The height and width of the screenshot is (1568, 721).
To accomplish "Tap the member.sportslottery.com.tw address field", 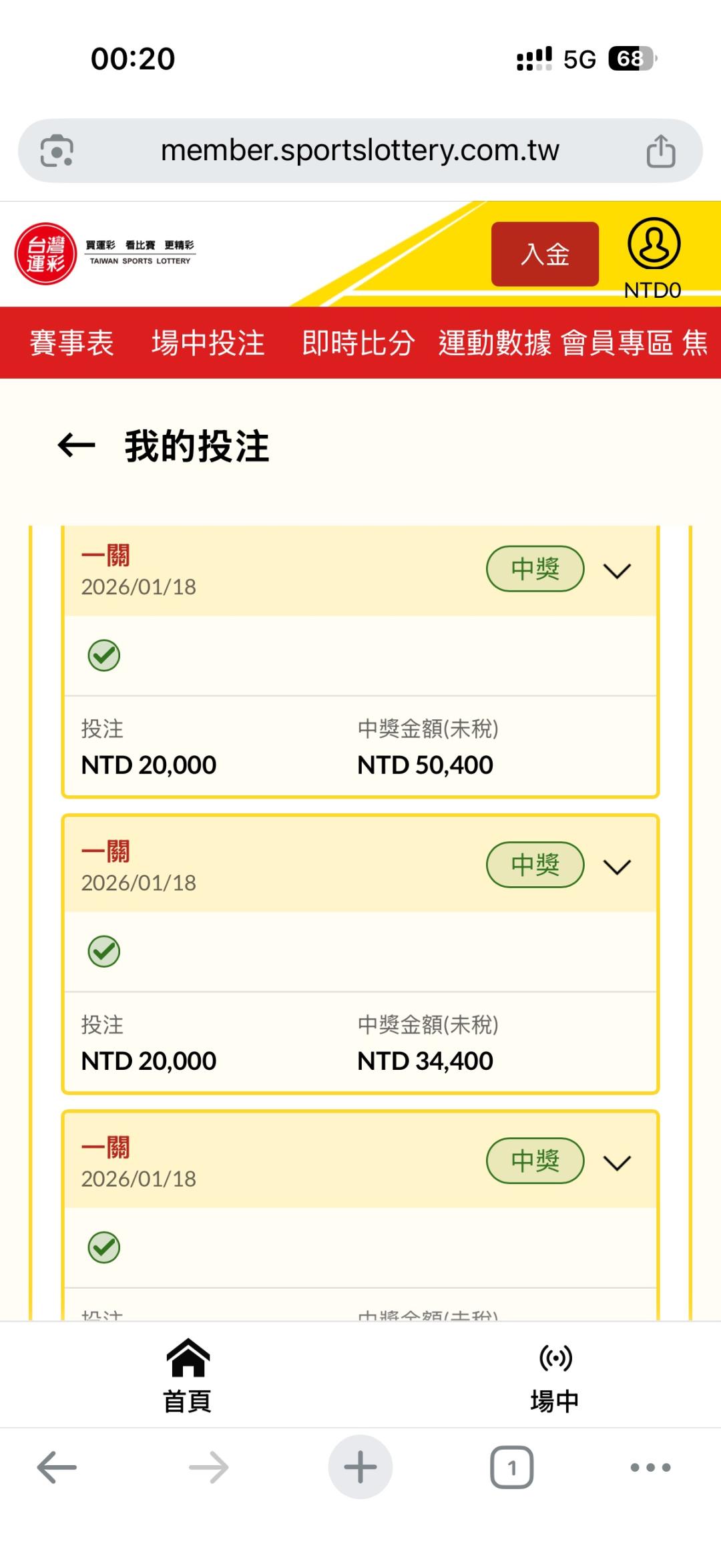I will 360,151.
